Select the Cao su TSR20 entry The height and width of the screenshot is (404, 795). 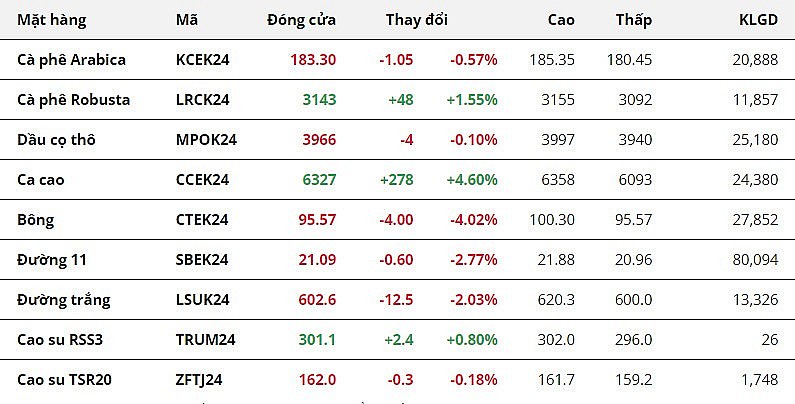coord(65,380)
